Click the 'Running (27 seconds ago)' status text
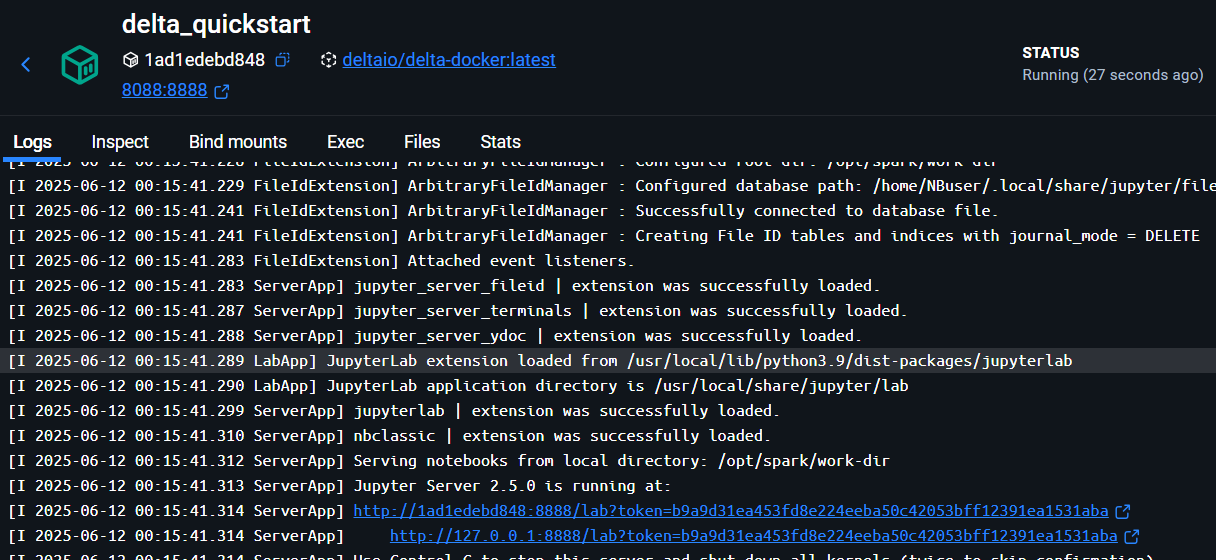 click(x=1112, y=75)
